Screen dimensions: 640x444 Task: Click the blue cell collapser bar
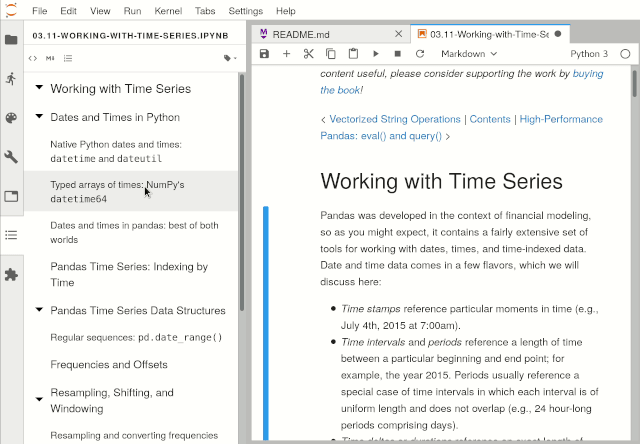[266, 322]
